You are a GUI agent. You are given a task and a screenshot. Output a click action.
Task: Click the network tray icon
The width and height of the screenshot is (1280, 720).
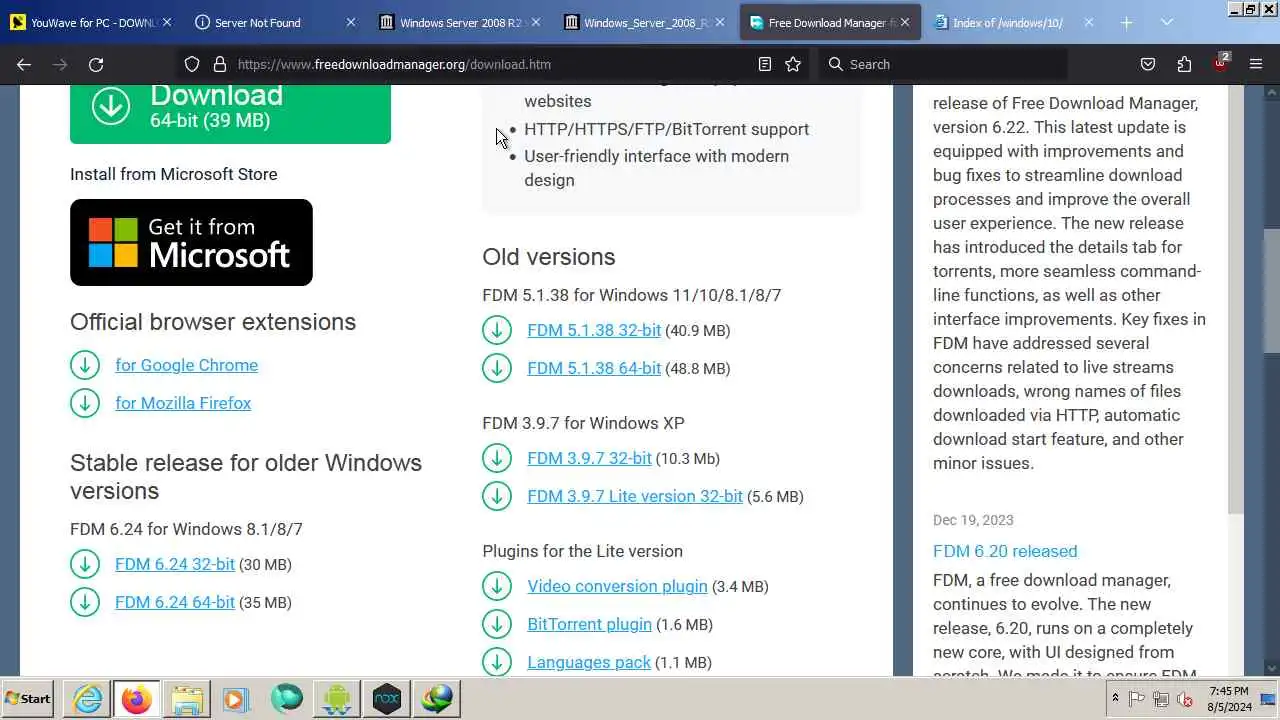pyautogui.click(x=1161, y=699)
